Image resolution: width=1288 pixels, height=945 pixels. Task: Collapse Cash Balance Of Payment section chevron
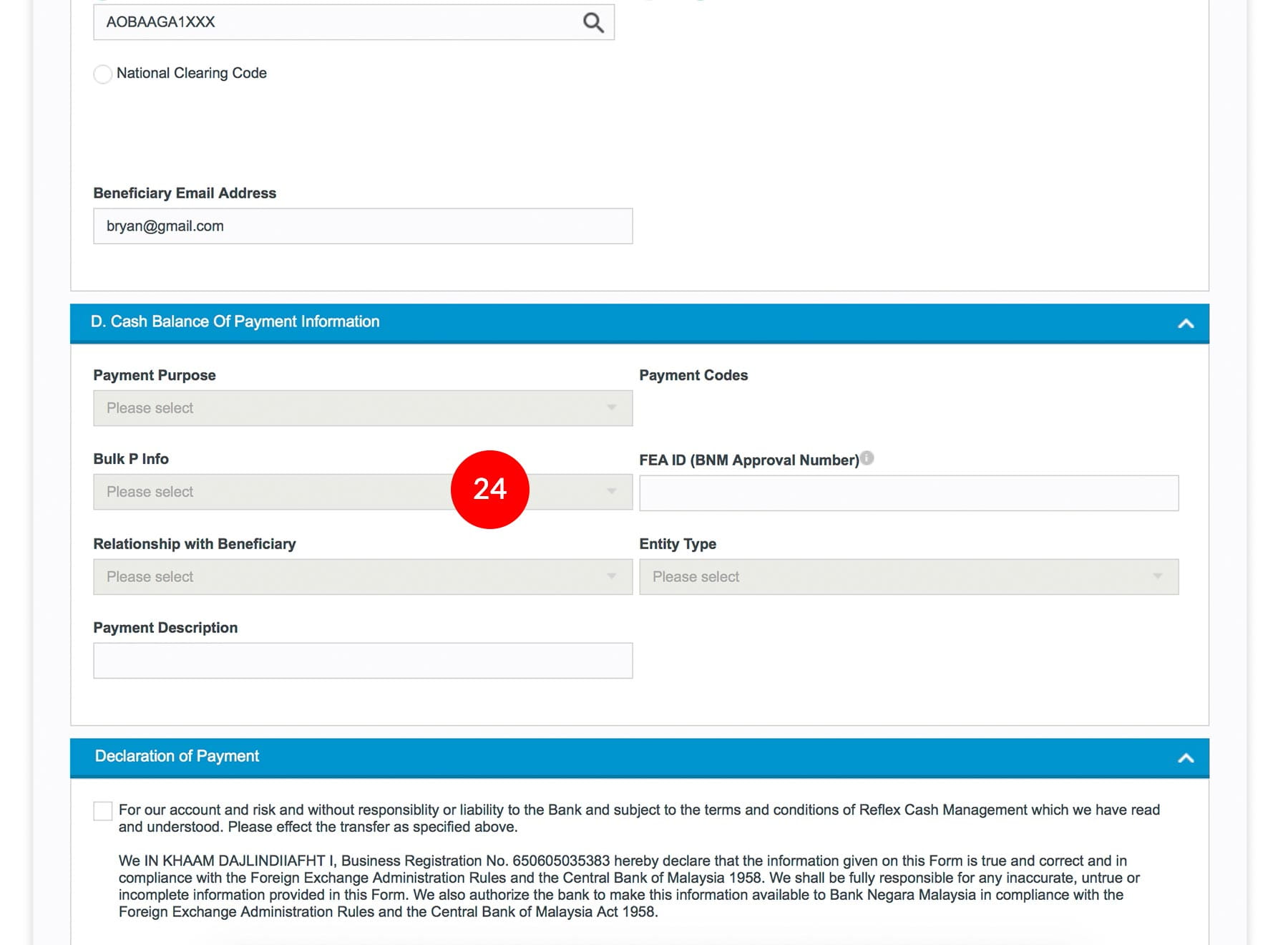point(1185,324)
